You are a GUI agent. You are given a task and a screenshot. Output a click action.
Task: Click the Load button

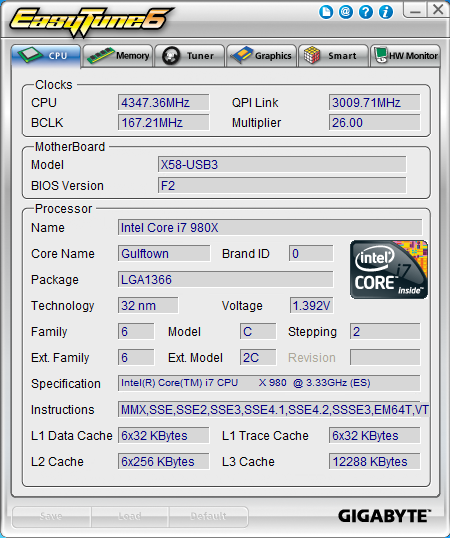point(130,516)
